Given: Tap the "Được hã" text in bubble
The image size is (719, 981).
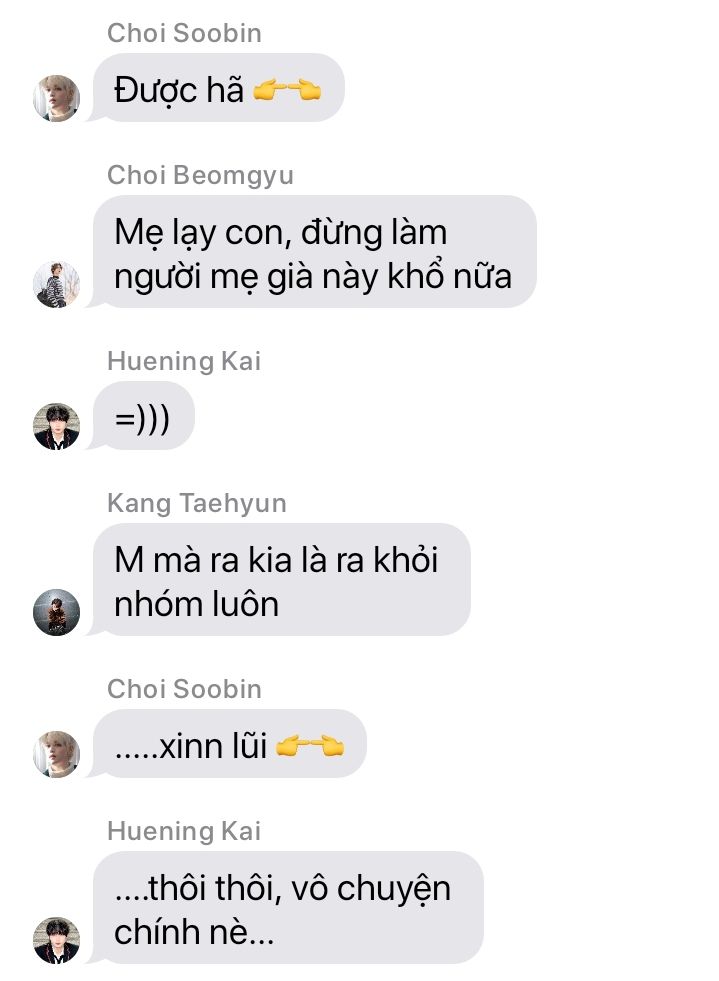Looking at the screenshot, I should [179, 90].
